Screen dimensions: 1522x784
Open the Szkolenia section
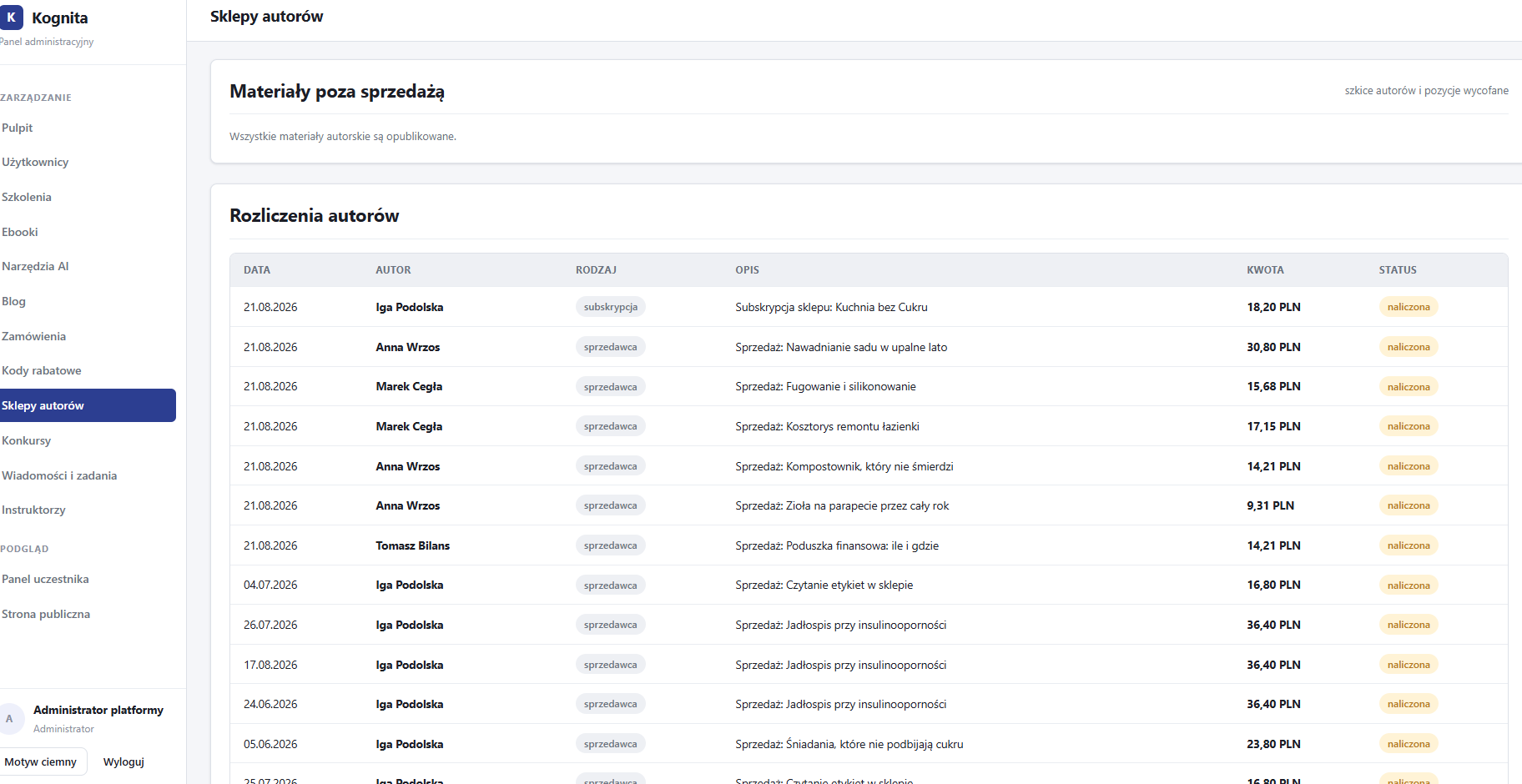coord(27,197)
